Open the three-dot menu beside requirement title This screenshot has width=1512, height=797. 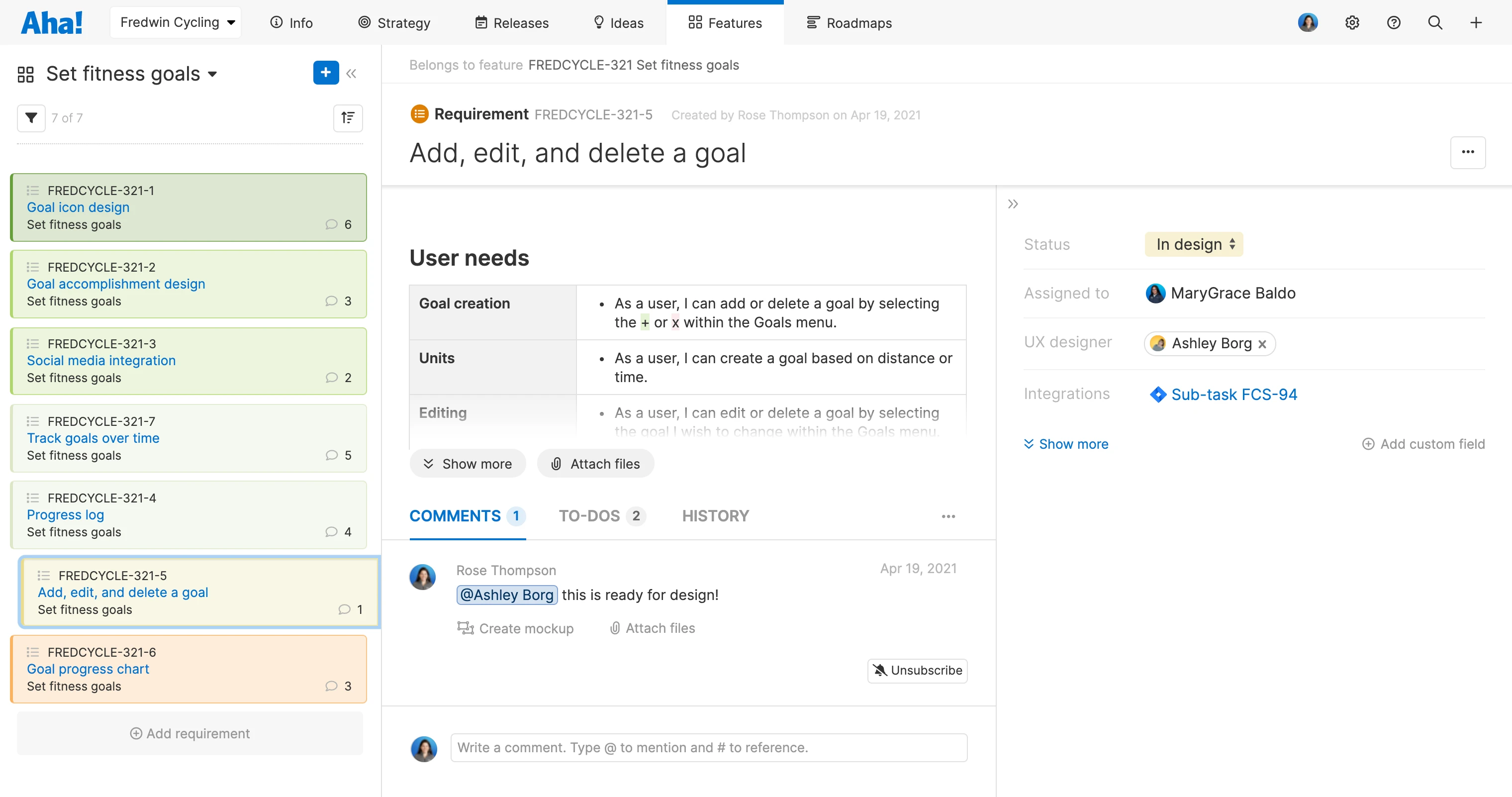click(1467, 152)
